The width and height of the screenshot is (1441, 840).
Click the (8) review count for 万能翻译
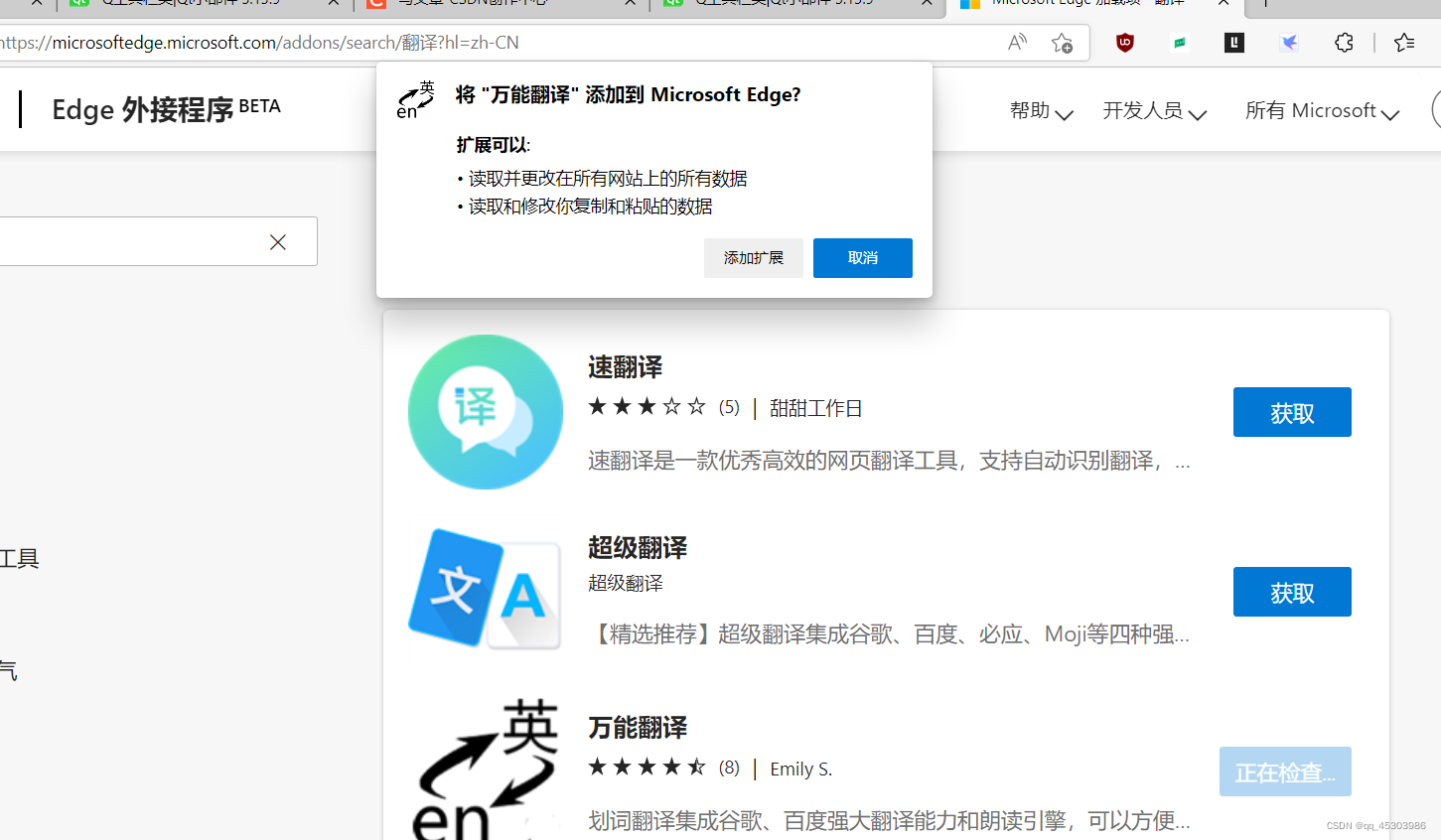pos(729,768)
